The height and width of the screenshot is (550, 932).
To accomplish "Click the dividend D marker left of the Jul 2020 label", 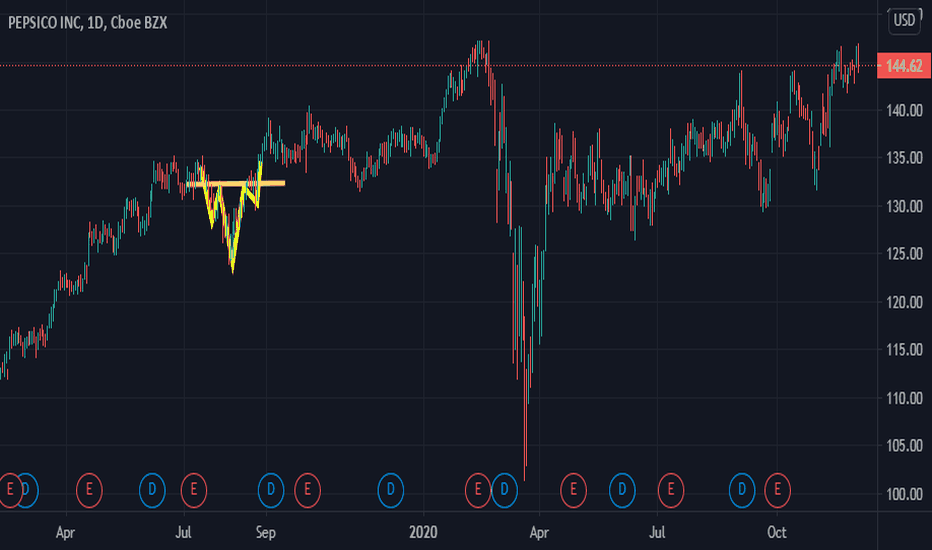I will pyautogui.click(x=622, y=490).
